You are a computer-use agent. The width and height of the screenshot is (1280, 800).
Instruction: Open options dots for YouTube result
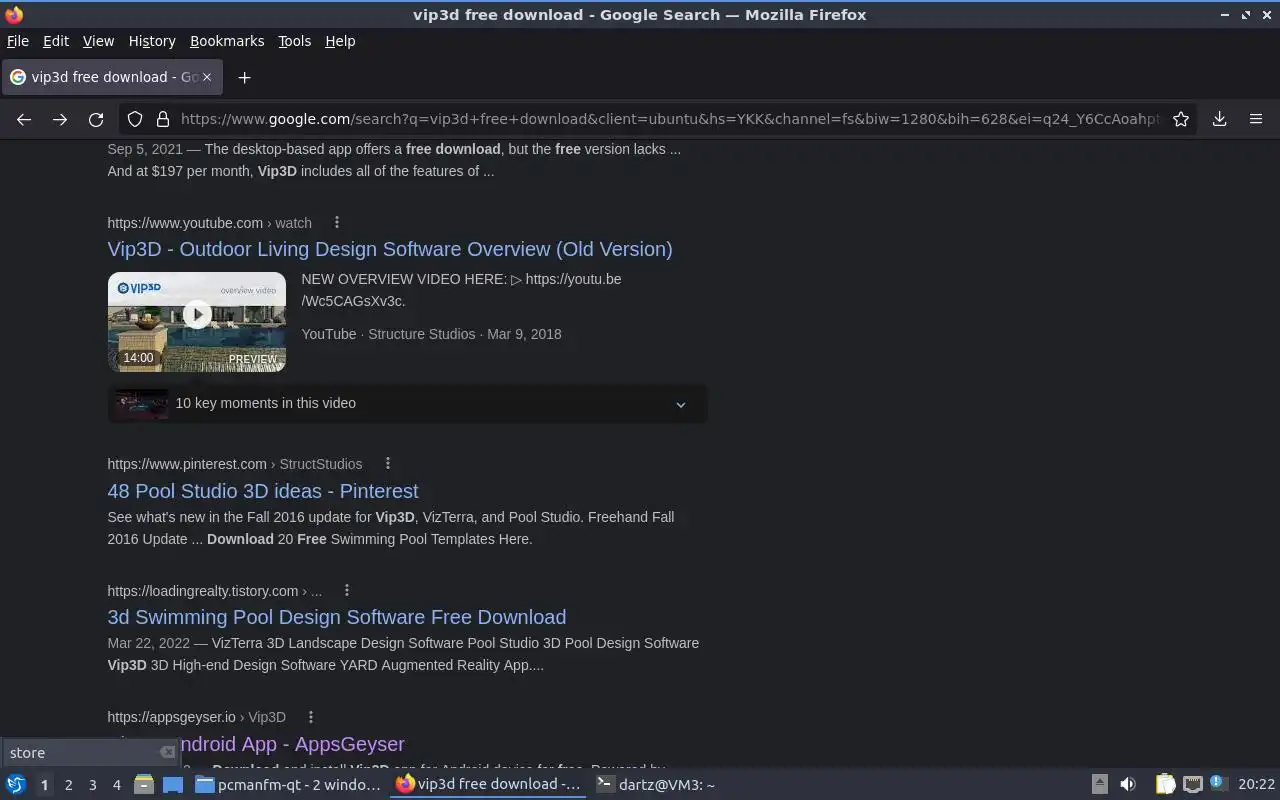(337, 222)
